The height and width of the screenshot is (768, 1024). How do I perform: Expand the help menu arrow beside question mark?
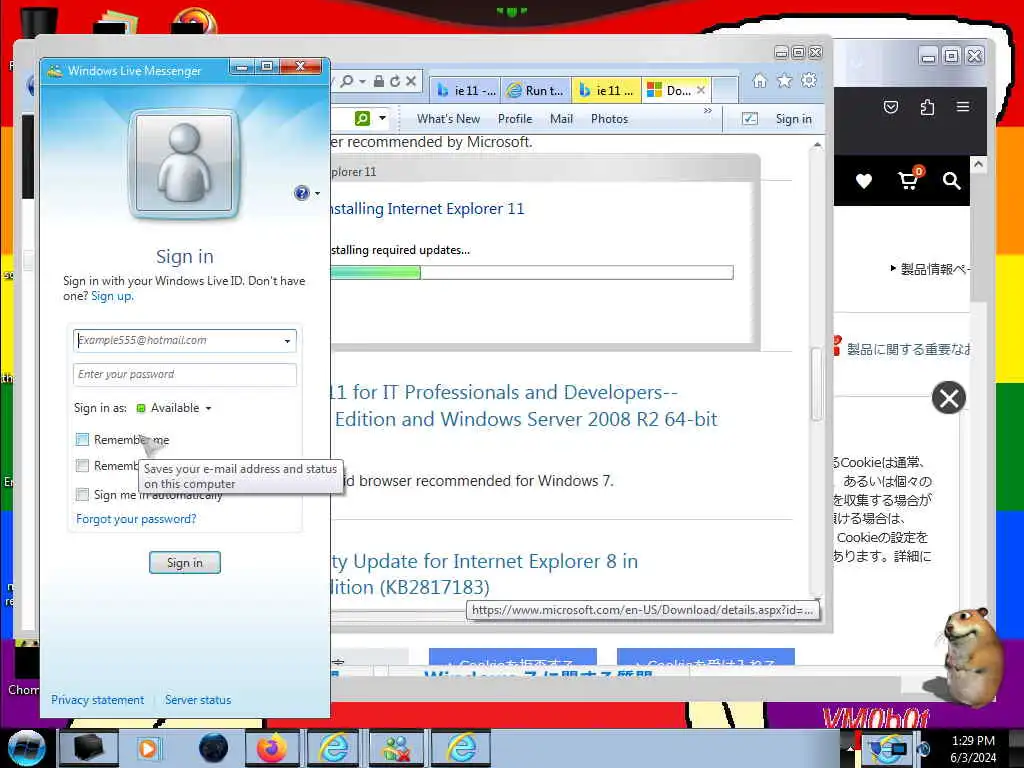(x=317, y=193)
